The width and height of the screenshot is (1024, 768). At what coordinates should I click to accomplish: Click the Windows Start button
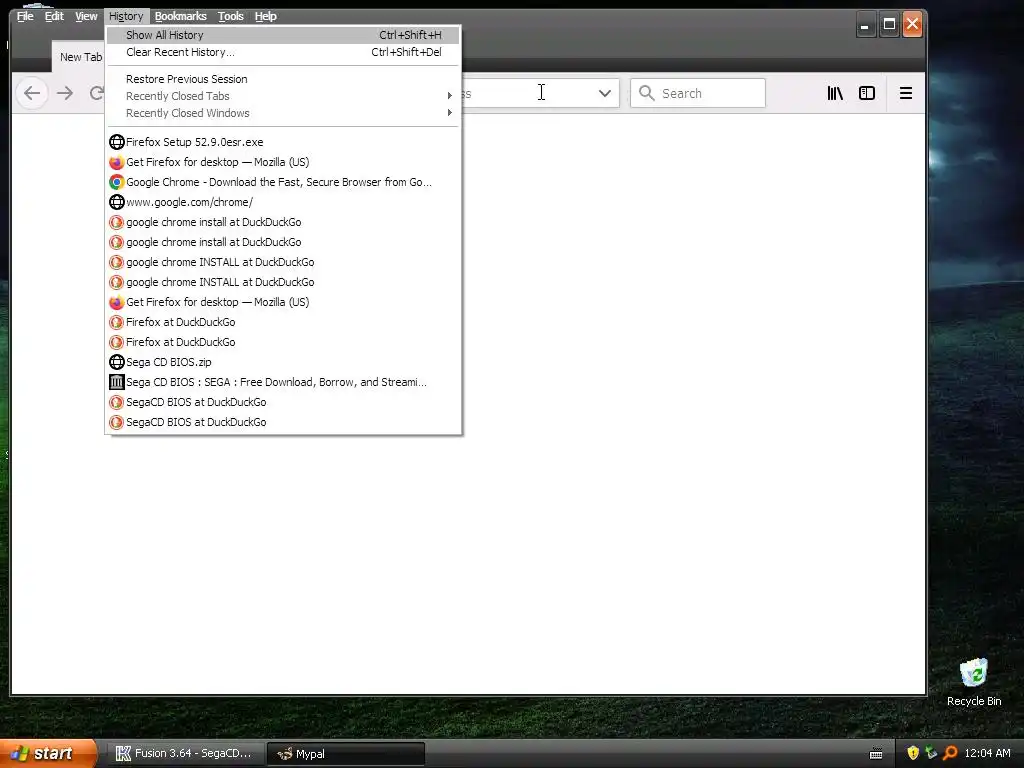tap(48, 754)
